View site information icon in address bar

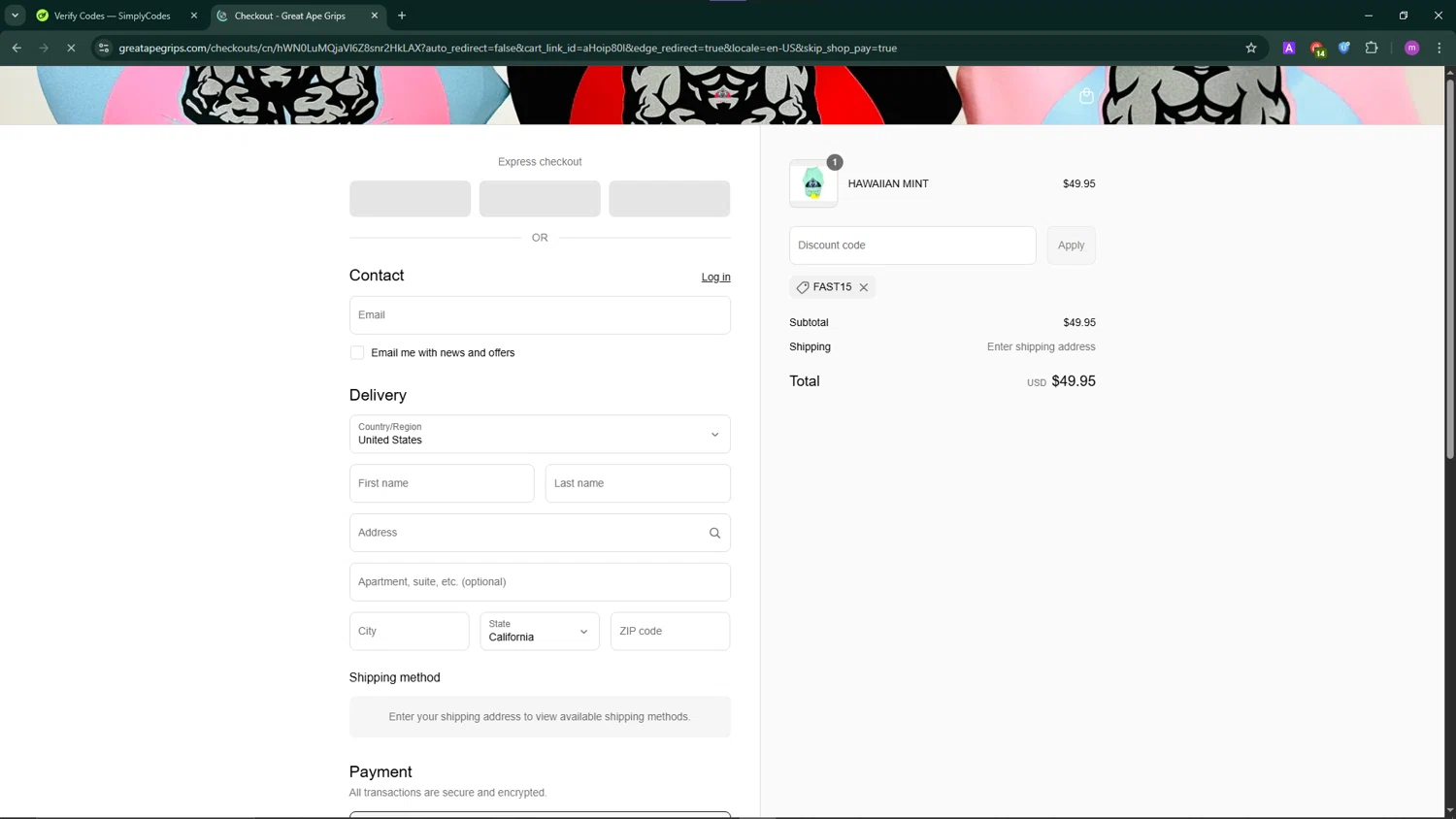104,48
